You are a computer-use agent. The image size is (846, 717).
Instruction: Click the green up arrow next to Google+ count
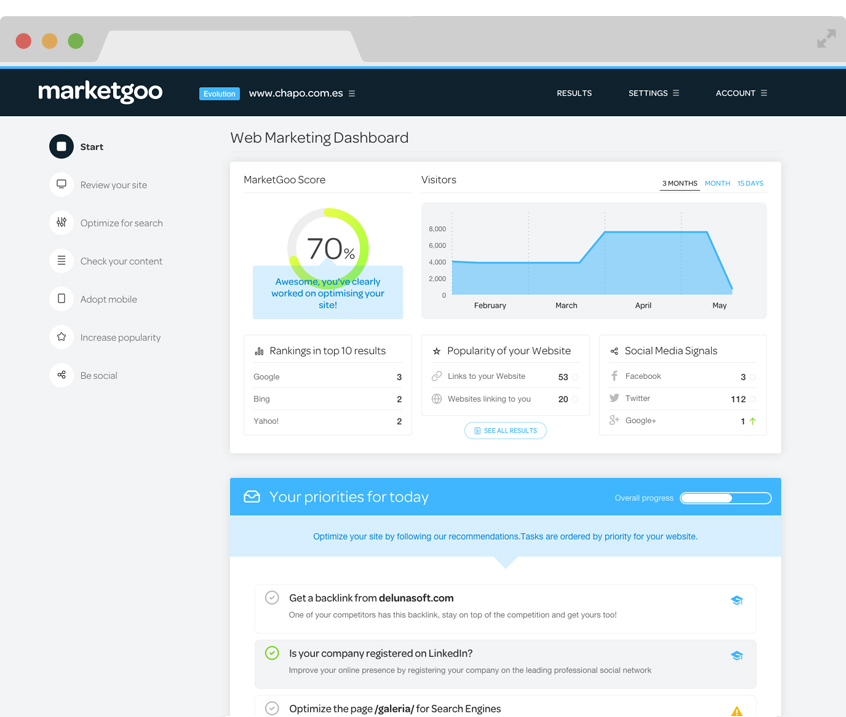(753, 421)
